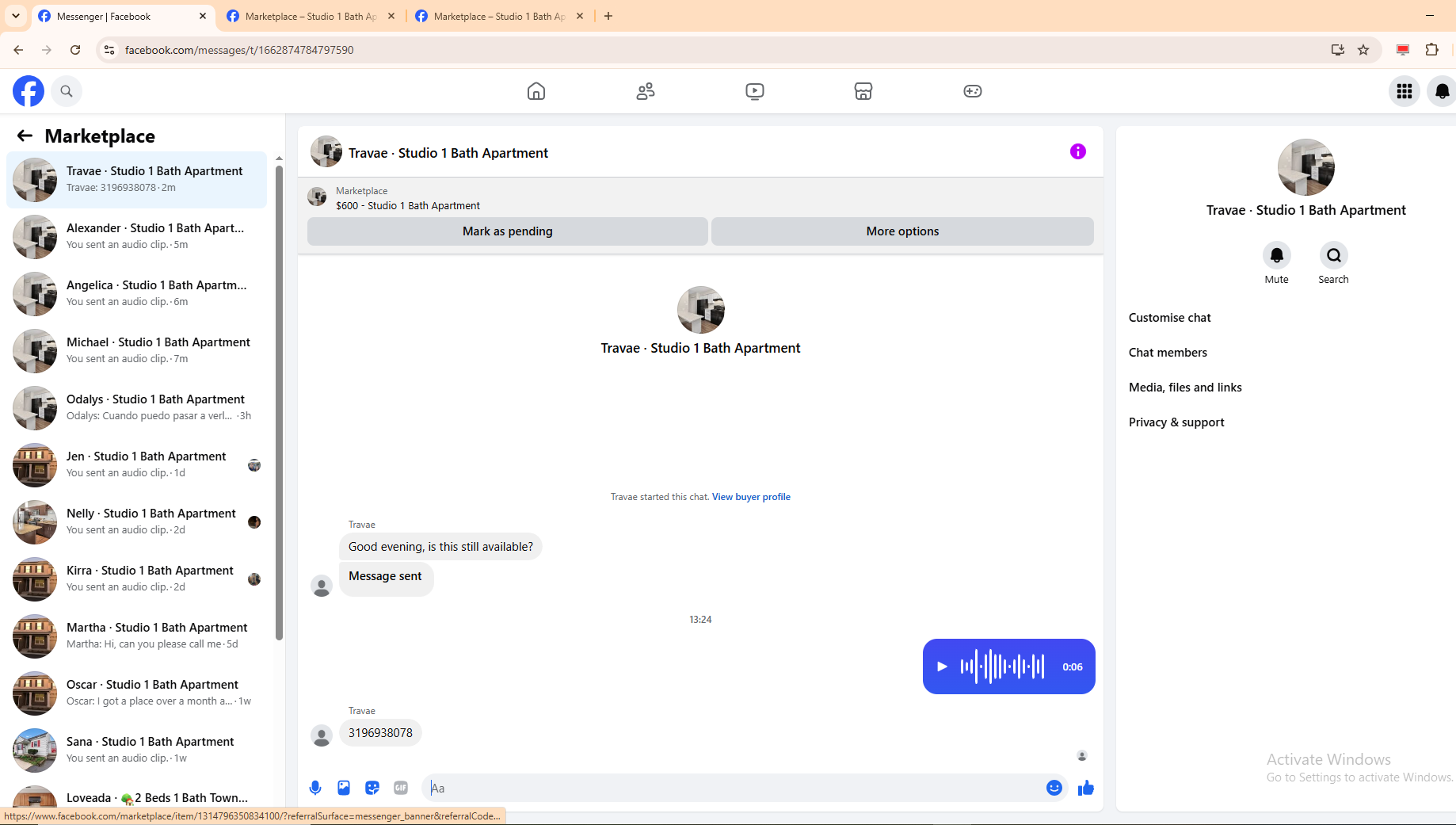Switch to the second Marketplace browser tab
Image resolution: width=1456 pixels, height=825 pixels.
(x=311, y=16)
